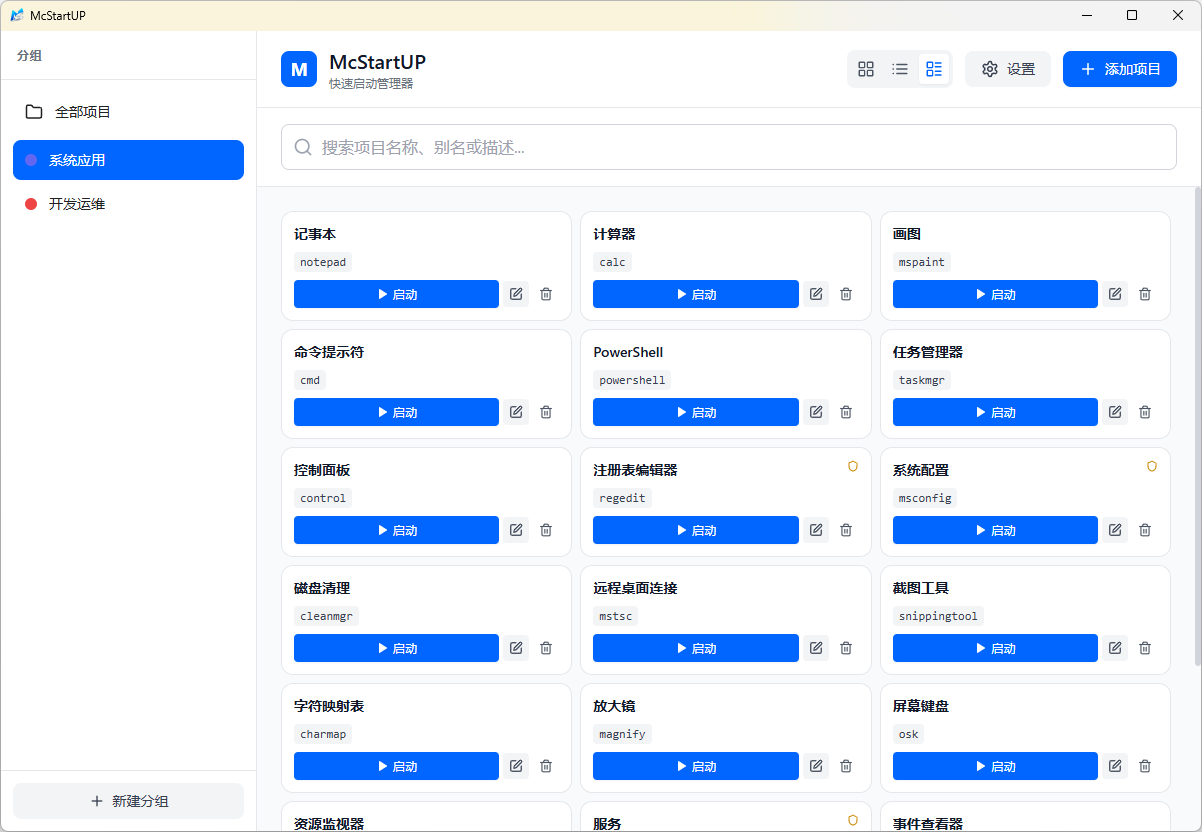Launch 字符映射表 with 启动 button
The width and height of the screenshot is (1202, 832).
point(396,766)
